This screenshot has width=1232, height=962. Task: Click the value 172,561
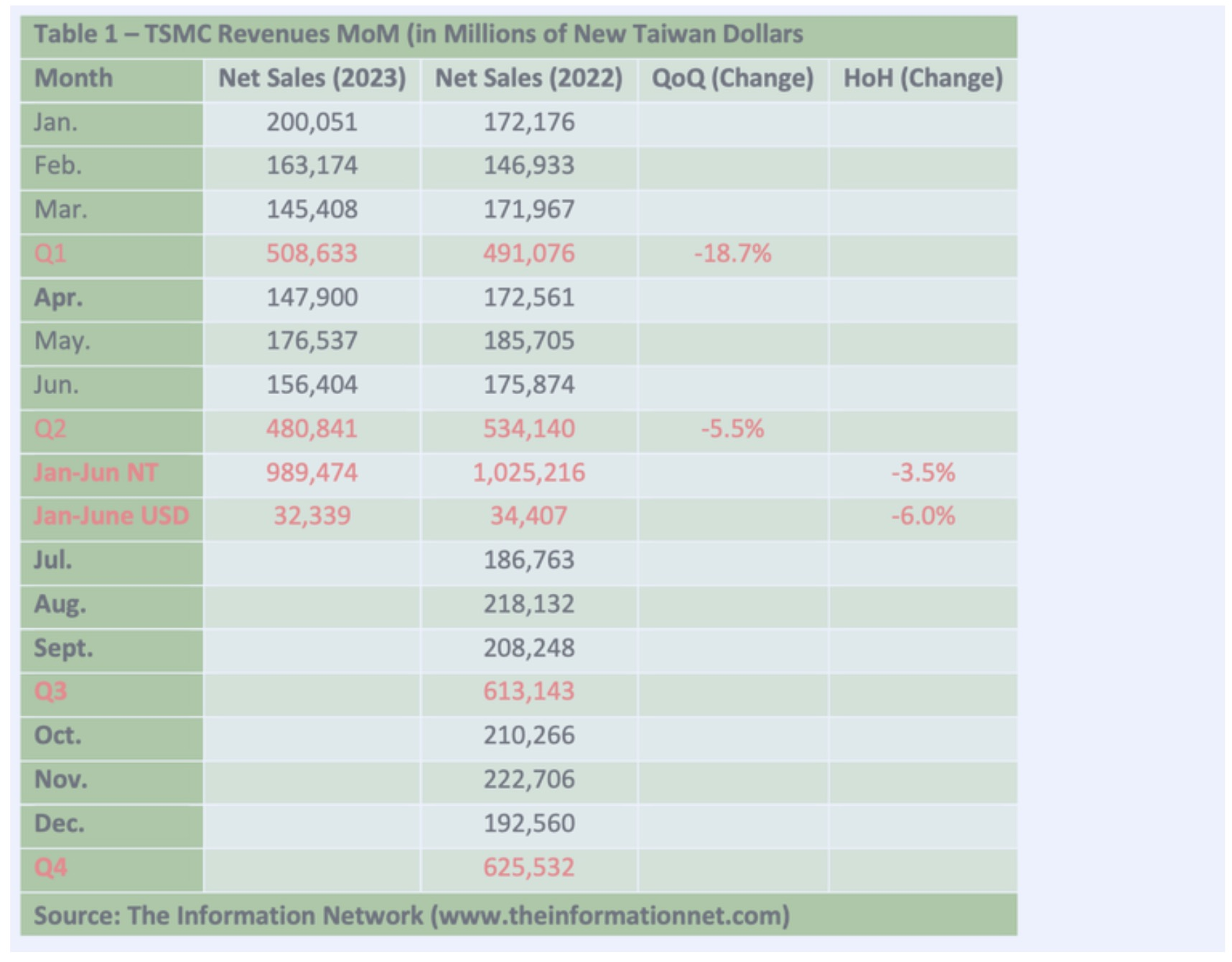529,297
